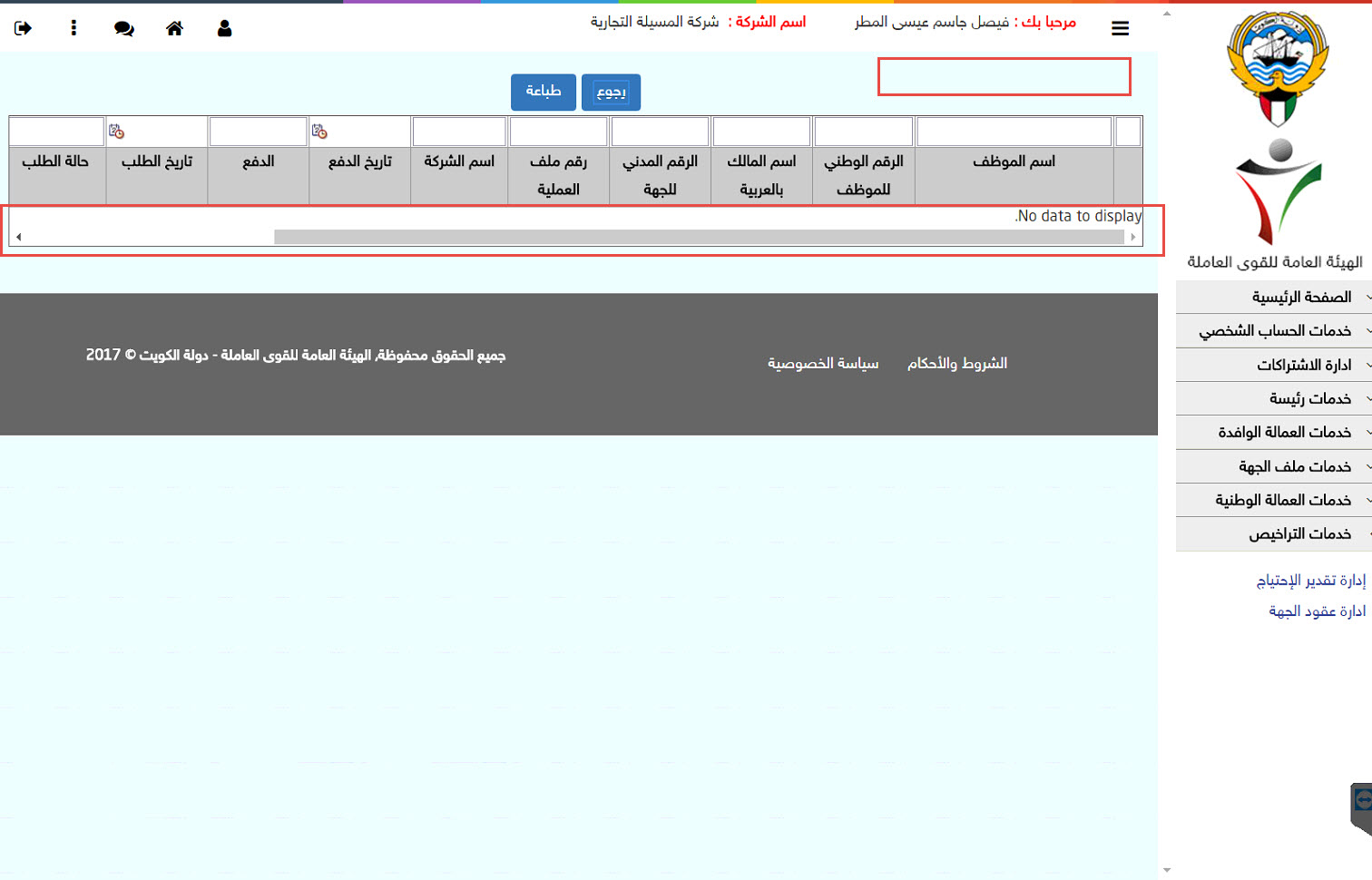Open إدارة تقدير الإحتياج link

(1310, 580)
